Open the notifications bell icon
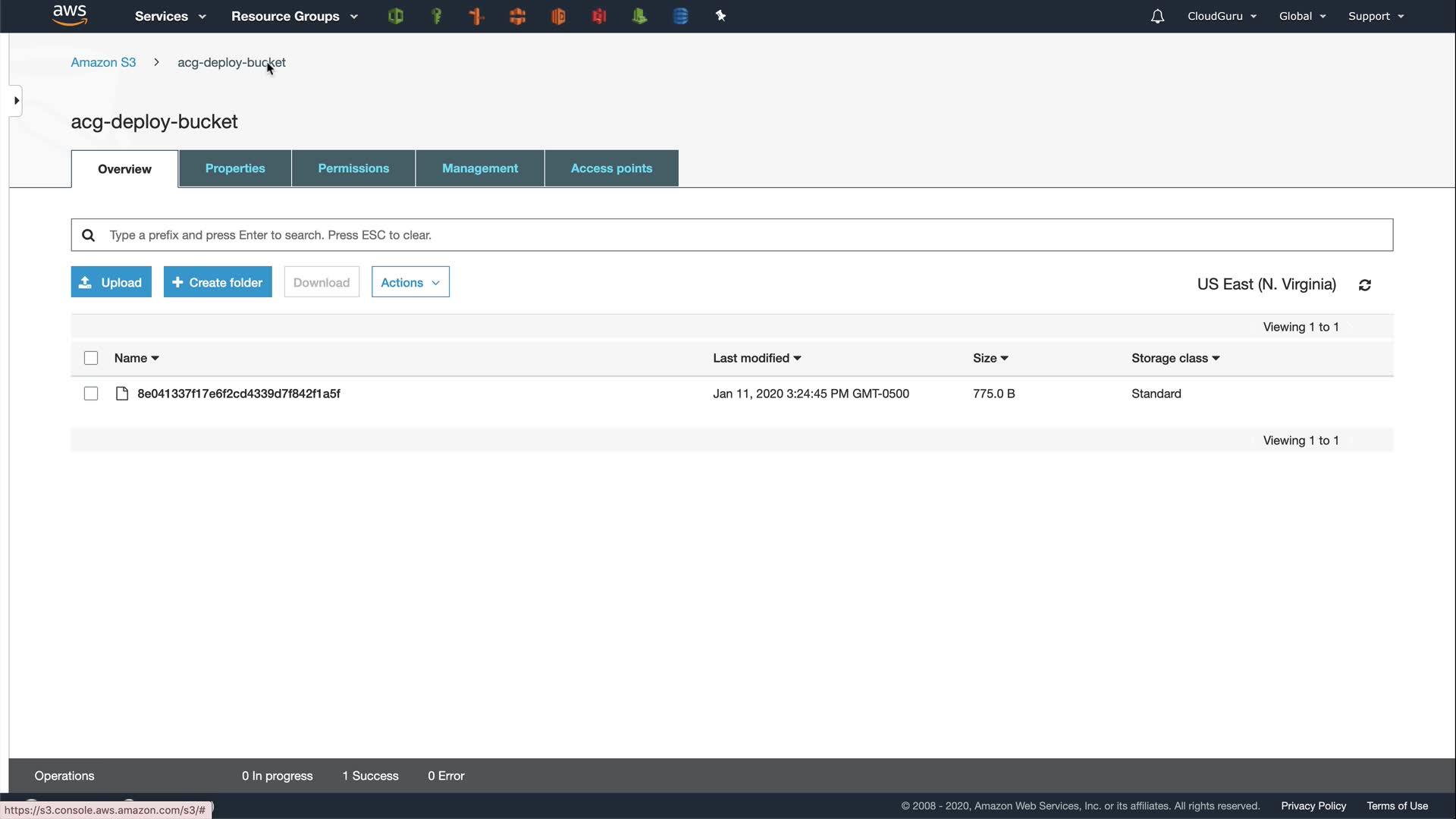The image size is (1456, 819). (x=1157, y=16)
